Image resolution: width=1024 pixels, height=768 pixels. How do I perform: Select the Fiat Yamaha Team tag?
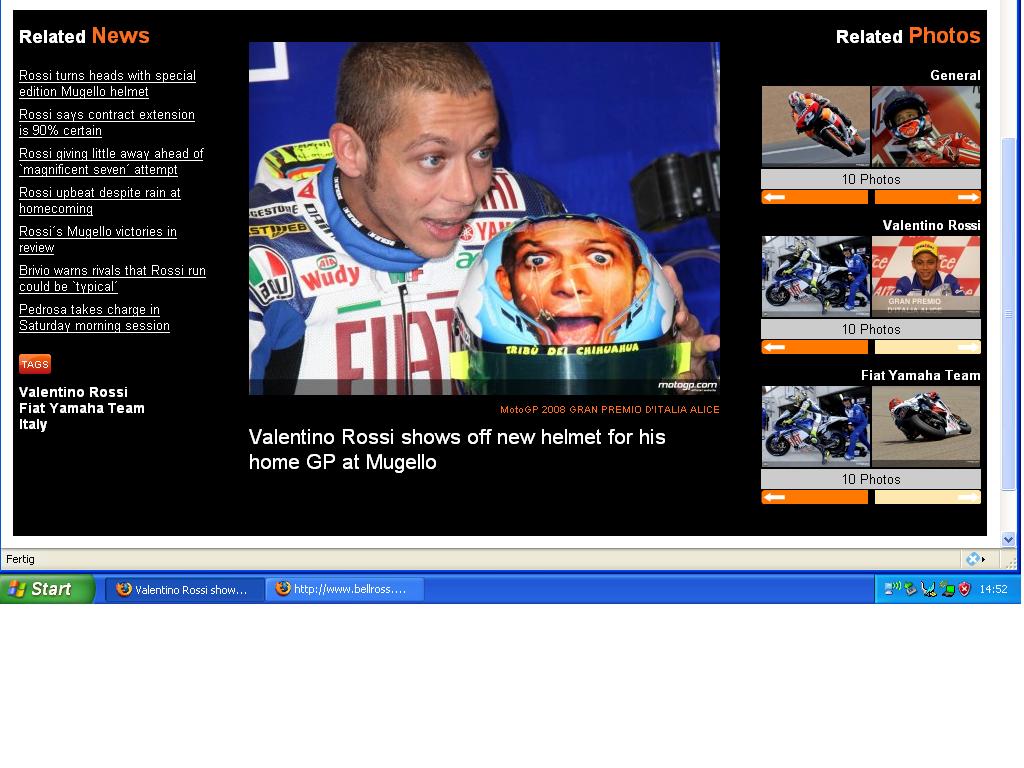82,408
